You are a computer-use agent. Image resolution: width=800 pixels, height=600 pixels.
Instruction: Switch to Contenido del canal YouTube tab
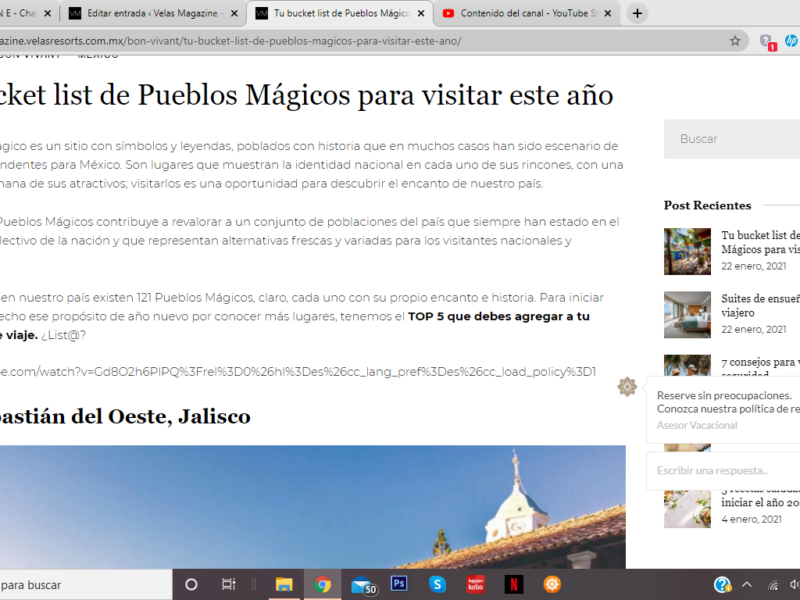click(527, 13)
